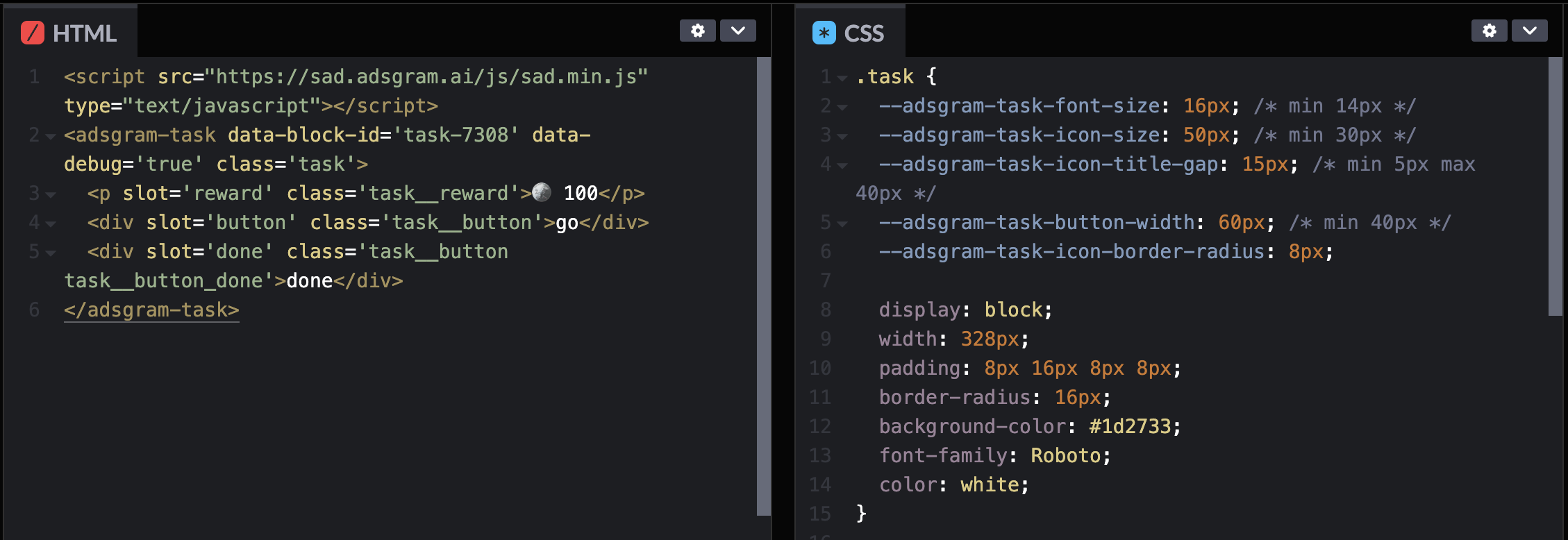Click the display: block declaration
Image resolution: width=1568 pixels, height=540 pixels.
(965, 310)
